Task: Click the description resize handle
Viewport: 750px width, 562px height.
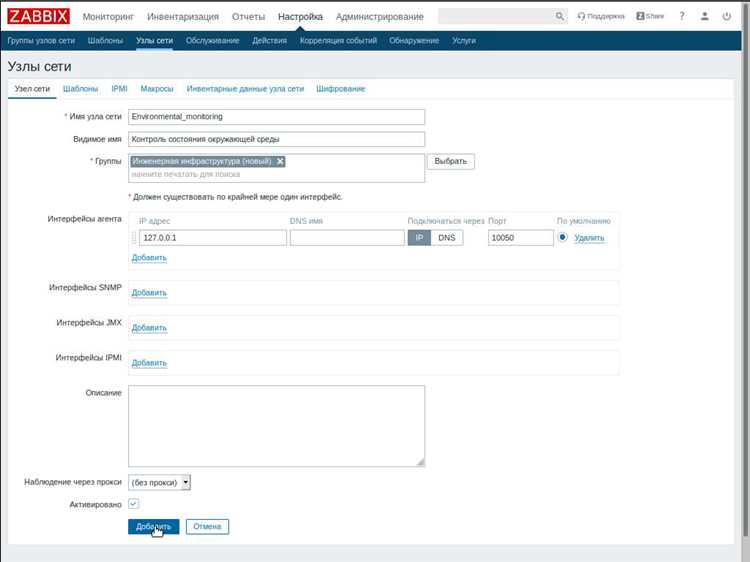Action: pyautogui.click(x=420, y=462)
